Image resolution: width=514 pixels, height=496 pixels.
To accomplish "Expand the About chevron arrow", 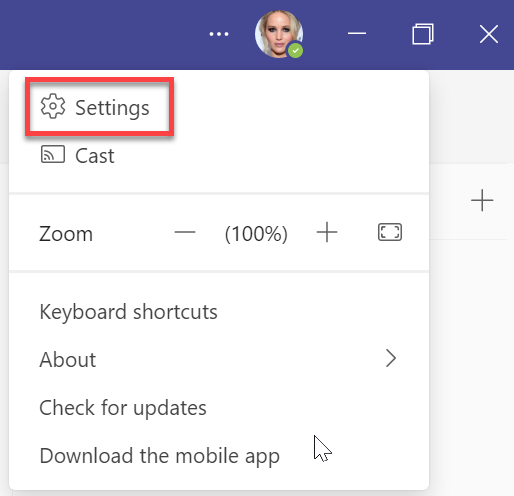I will 391,358.
